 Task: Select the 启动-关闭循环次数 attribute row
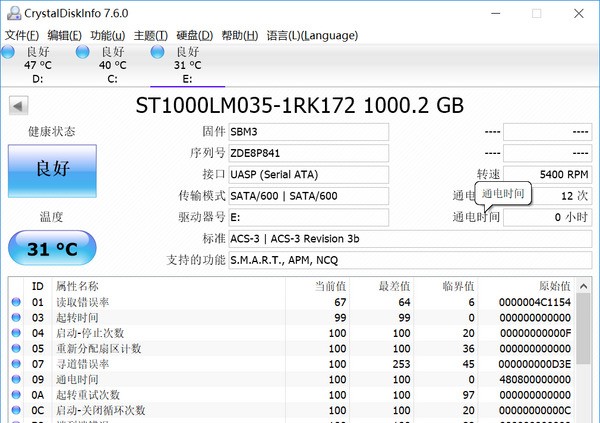[x=292, y=410]
